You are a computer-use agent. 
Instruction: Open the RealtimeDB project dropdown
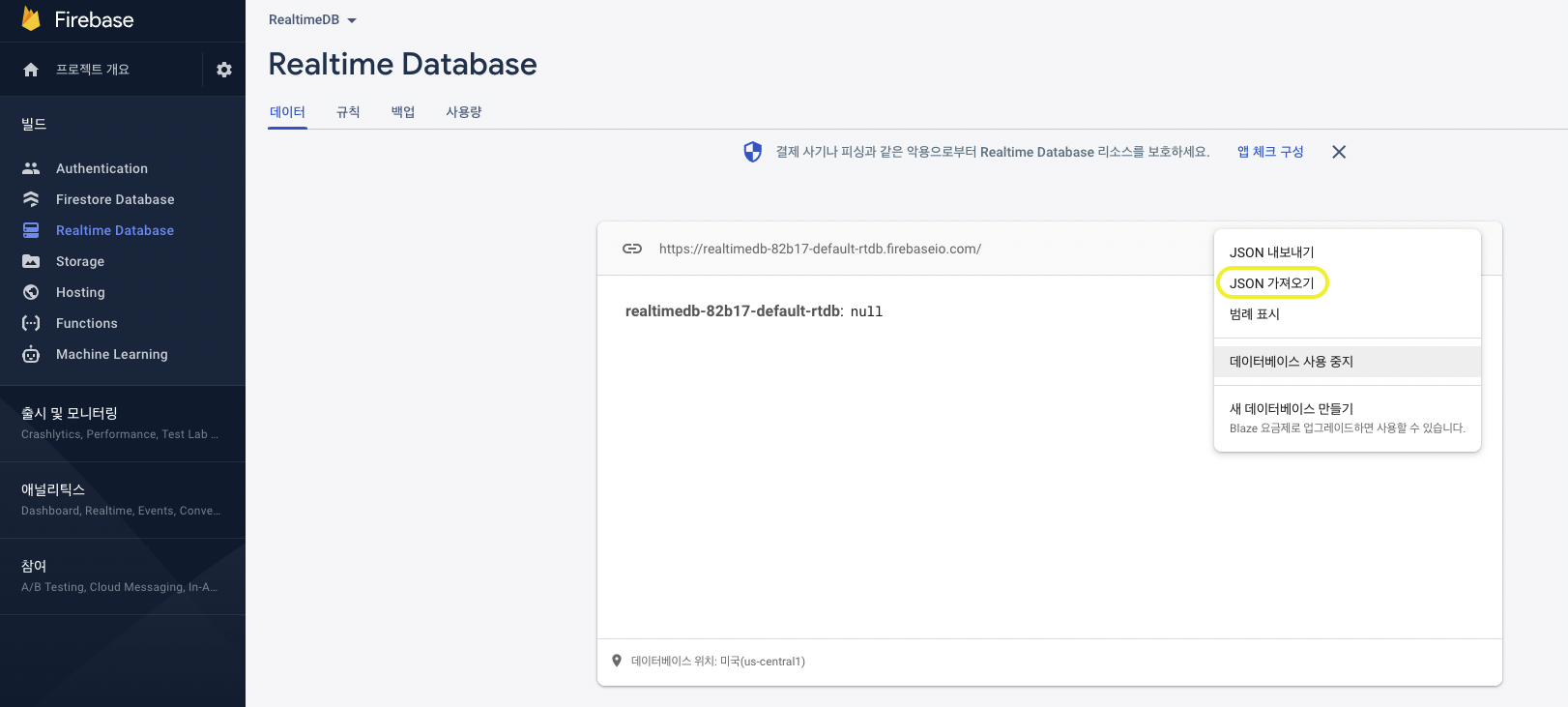tap(312, 19)
